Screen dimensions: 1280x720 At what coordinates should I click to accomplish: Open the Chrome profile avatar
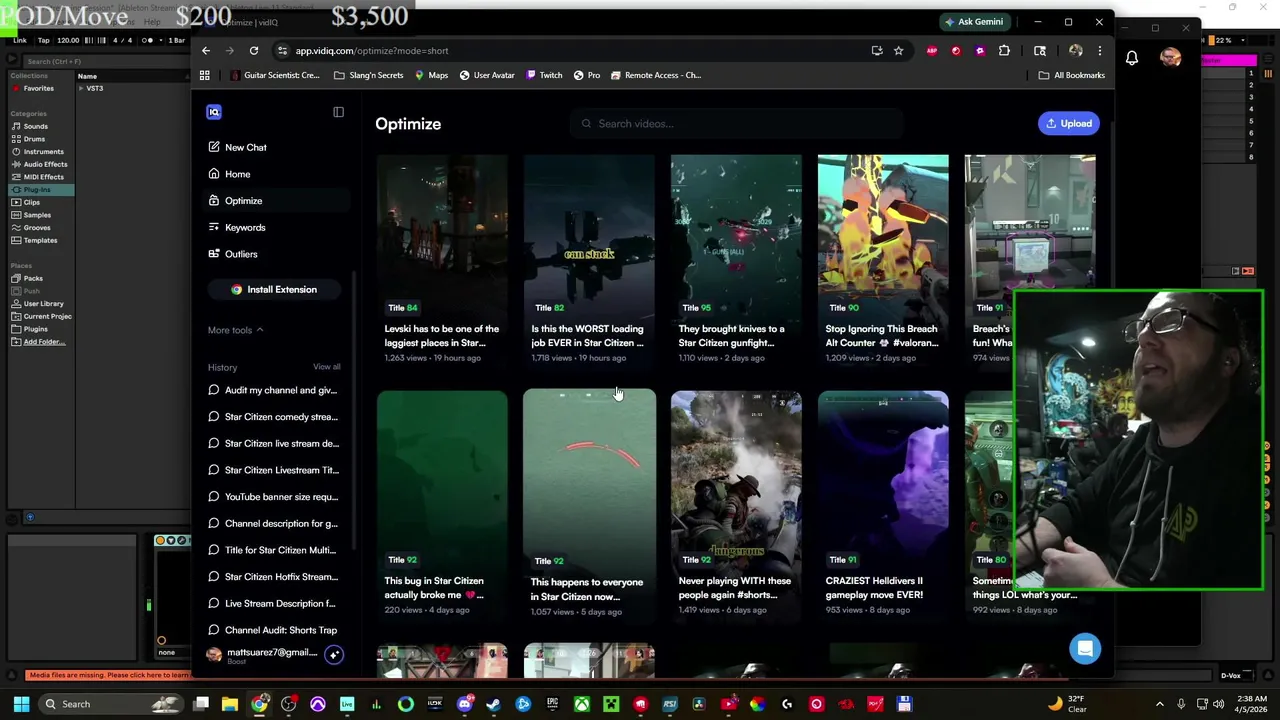[x=1076, y=51]
